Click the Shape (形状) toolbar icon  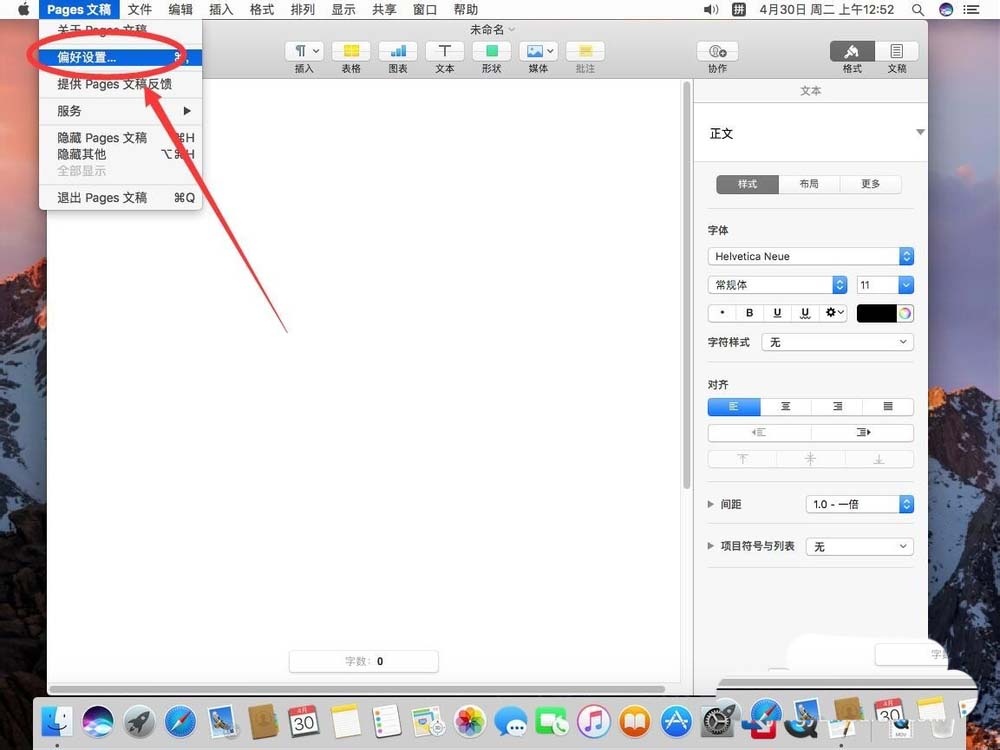(x=491, y=51)
